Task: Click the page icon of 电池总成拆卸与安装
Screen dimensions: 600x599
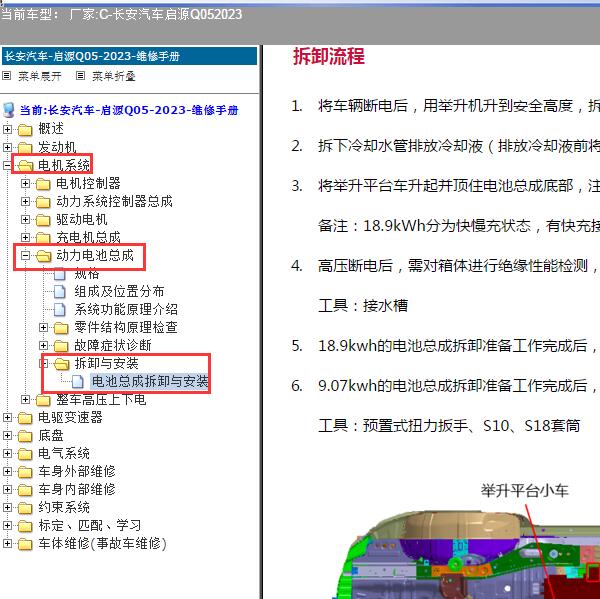Action: coord(78,382)
